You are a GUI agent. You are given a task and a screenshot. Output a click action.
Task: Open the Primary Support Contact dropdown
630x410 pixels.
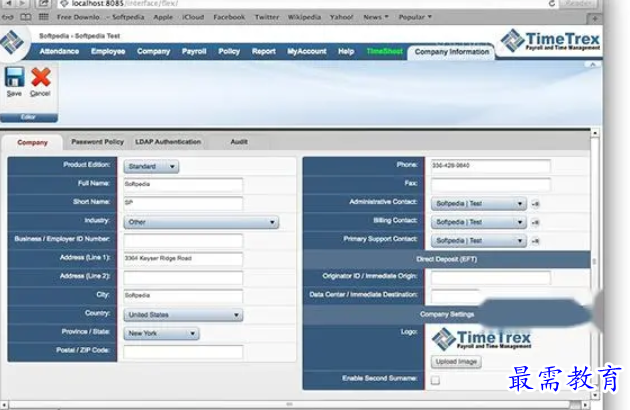point(479,241)
